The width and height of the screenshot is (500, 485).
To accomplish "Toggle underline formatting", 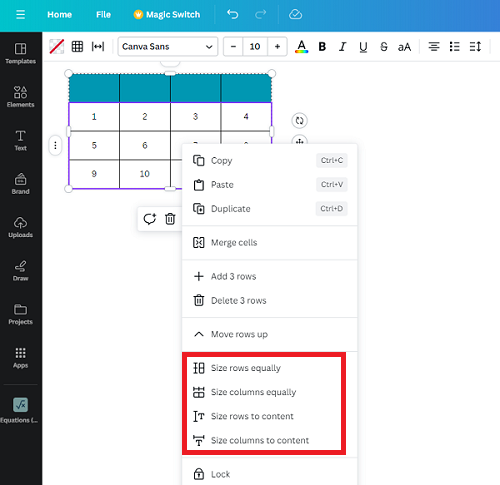I will click(363, 47).
